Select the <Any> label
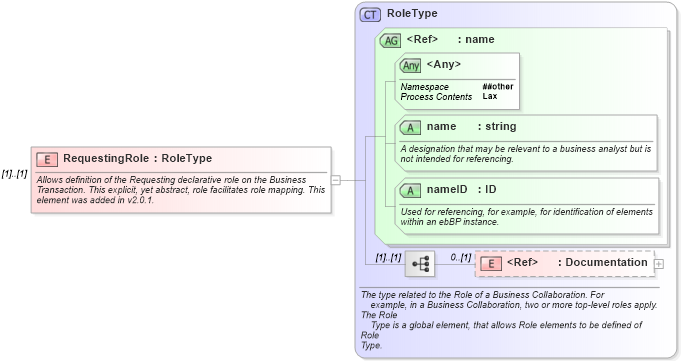Viewport: 681px width, 361px height. (443, 64)
